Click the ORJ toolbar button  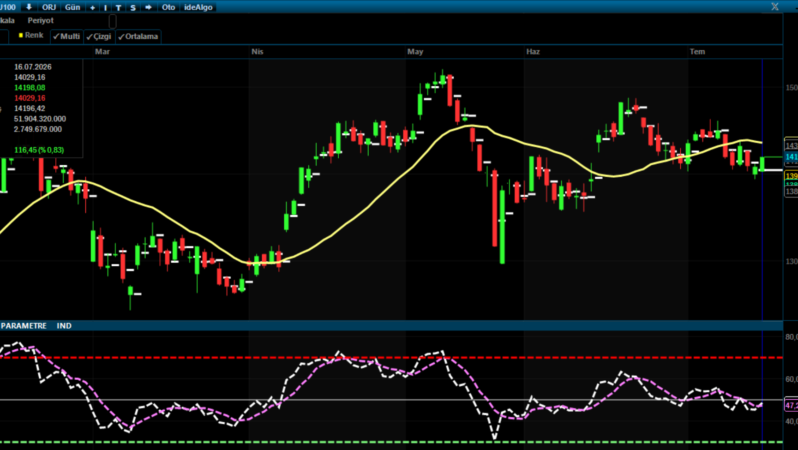coord(49,7)
